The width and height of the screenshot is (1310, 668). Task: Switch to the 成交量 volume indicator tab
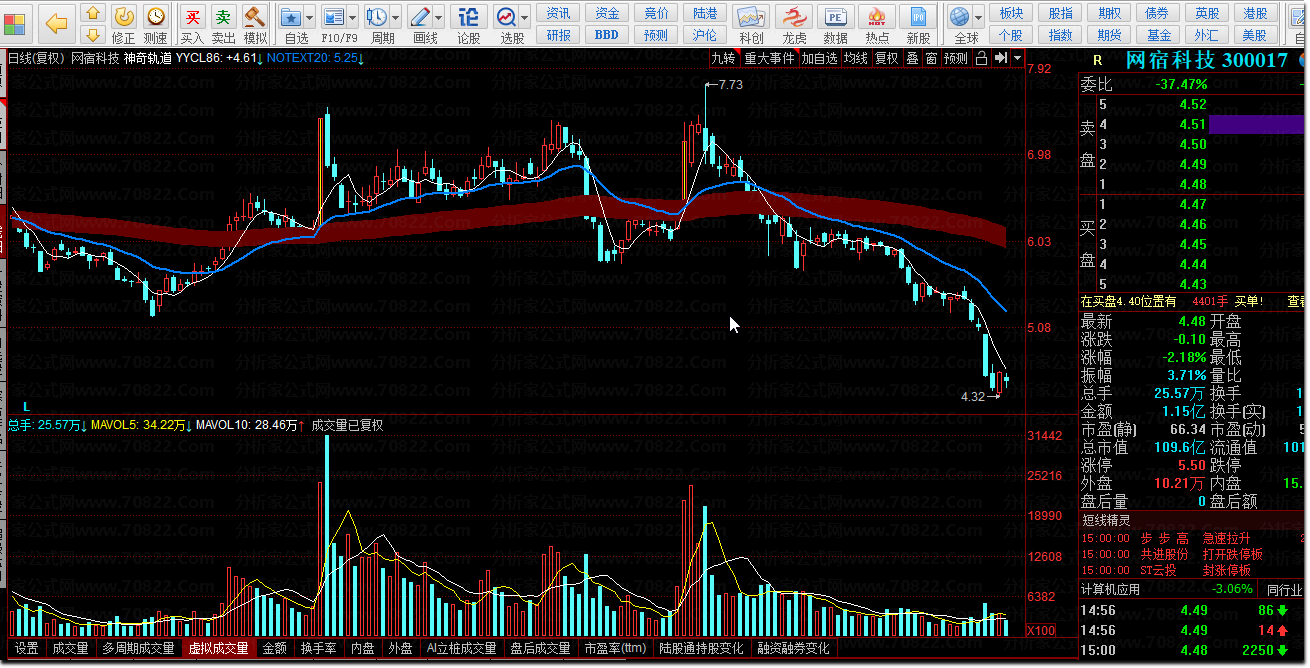tap(71, 648)
